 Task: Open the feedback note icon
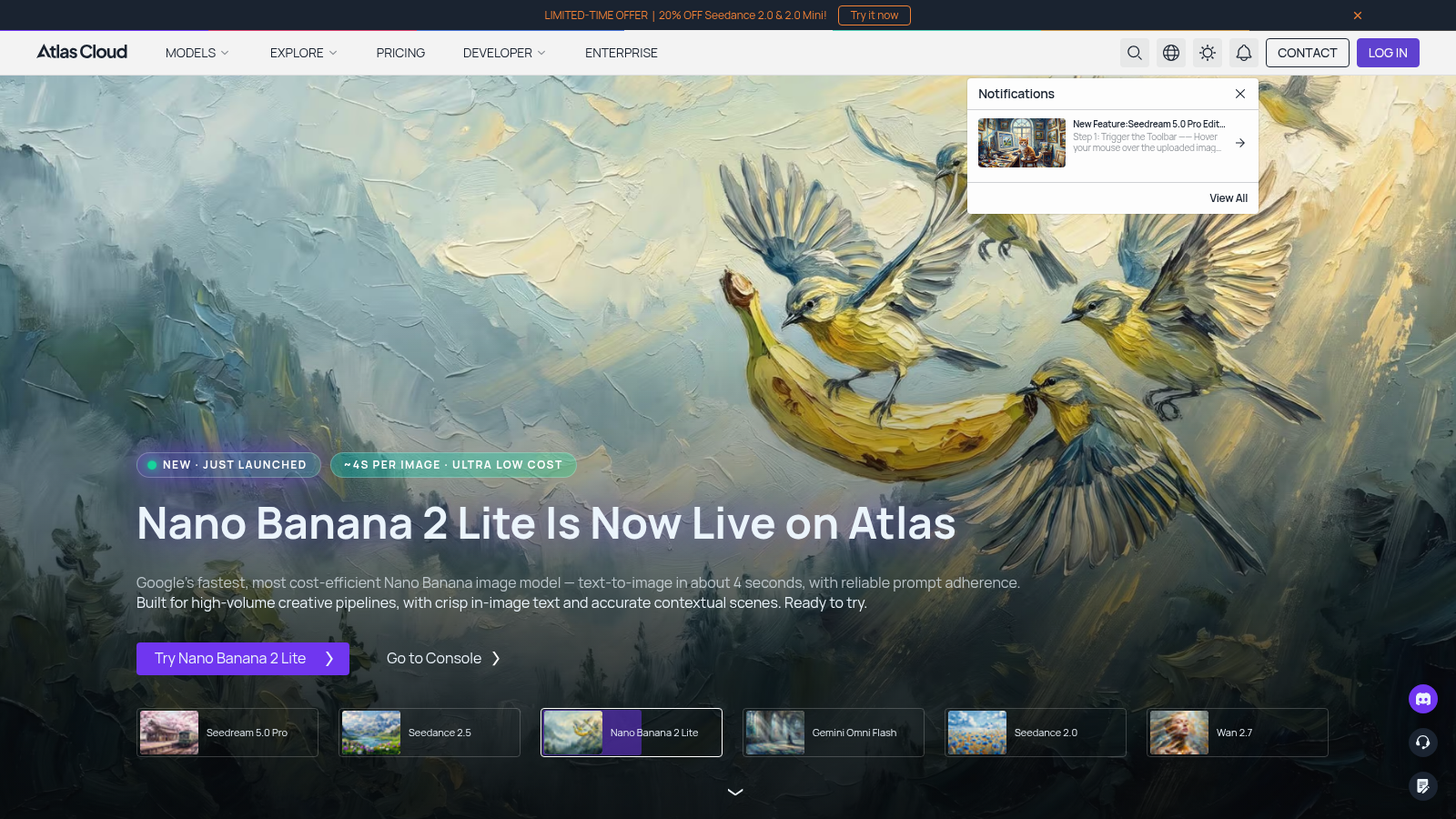(x=1423, y=786)
